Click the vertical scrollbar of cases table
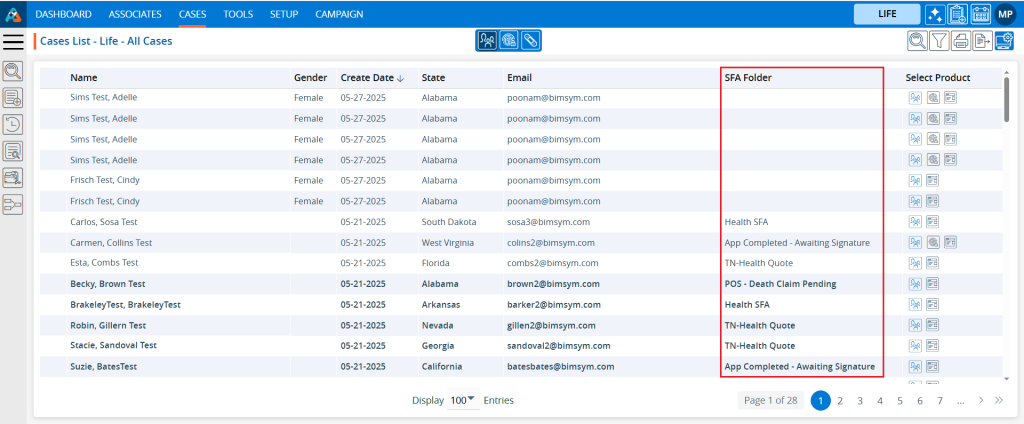 point(1006,100)
